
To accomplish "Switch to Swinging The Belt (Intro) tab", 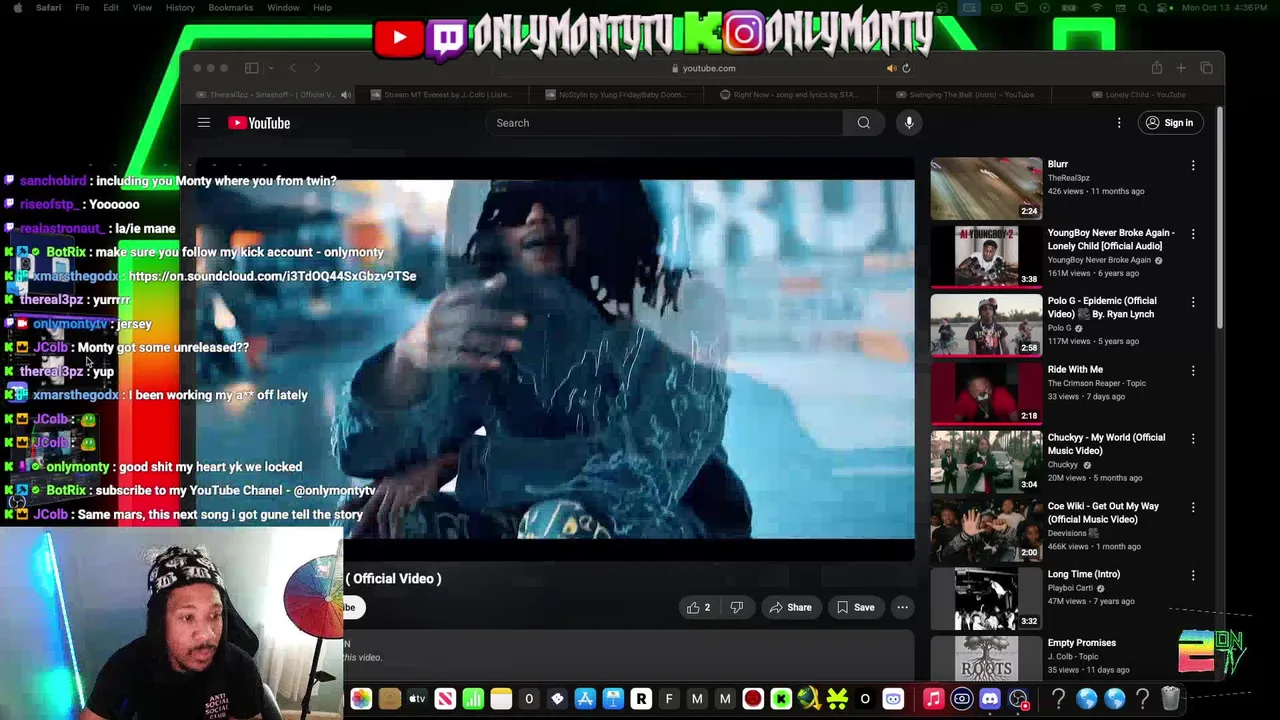I will (965, 95).
